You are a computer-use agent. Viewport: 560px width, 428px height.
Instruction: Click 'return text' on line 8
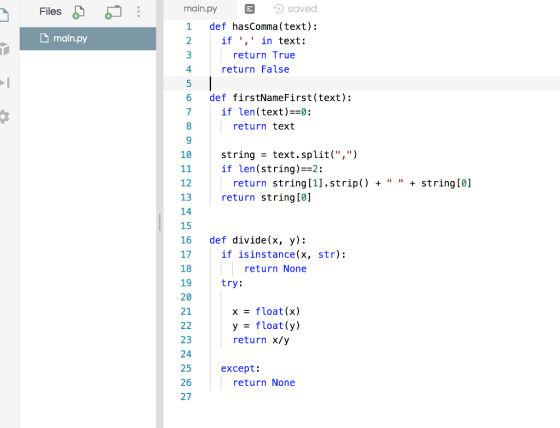coord(264,126)
